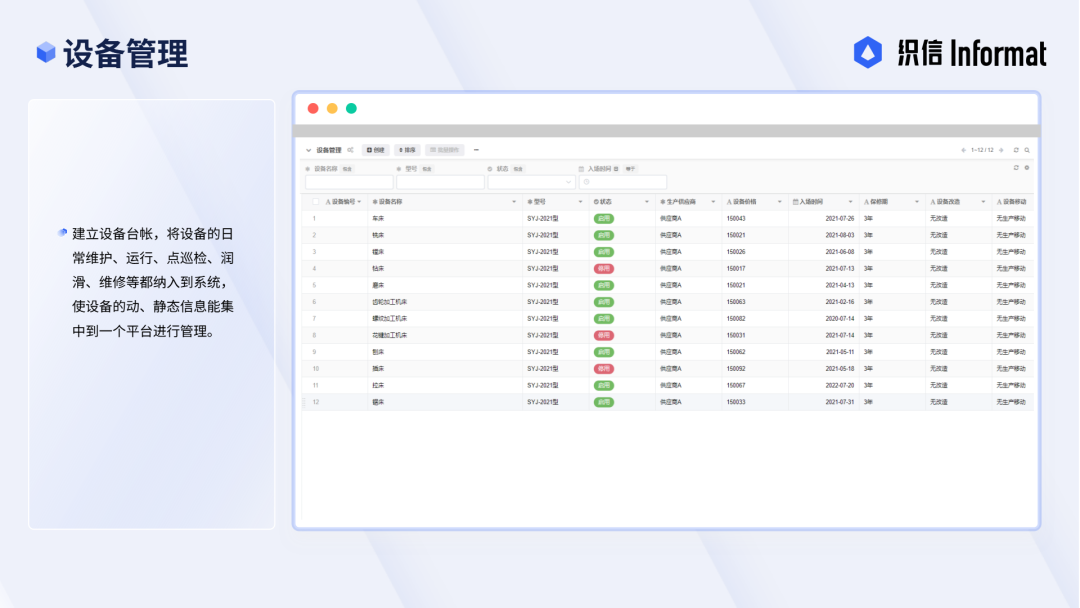Click the 入场时间 date filter input
Image resolution: width=1080 pixels, height=608 pixels.
(623, 182)
